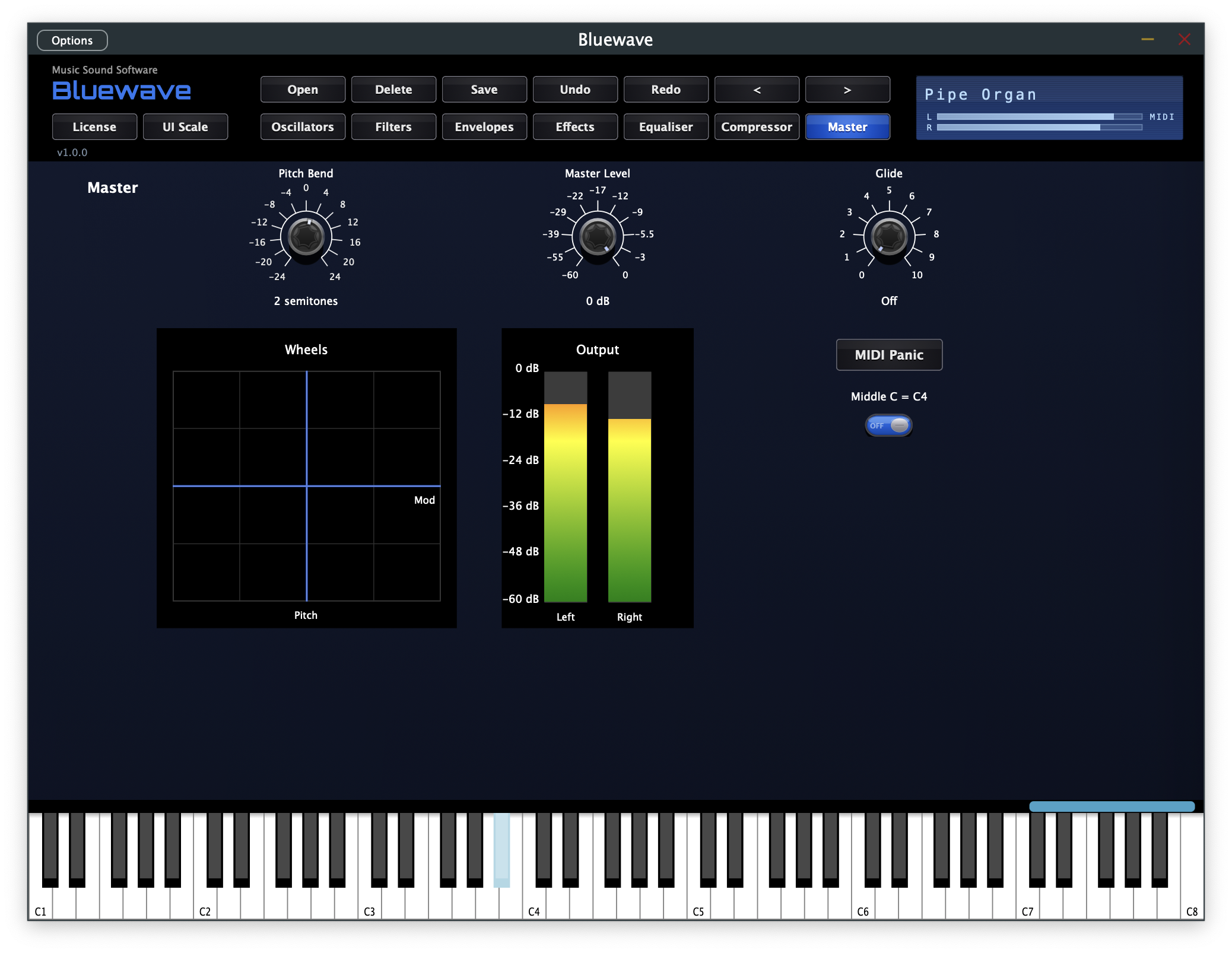Undo the last change
Screen dimensions: 1232x953
click(575, 90)
